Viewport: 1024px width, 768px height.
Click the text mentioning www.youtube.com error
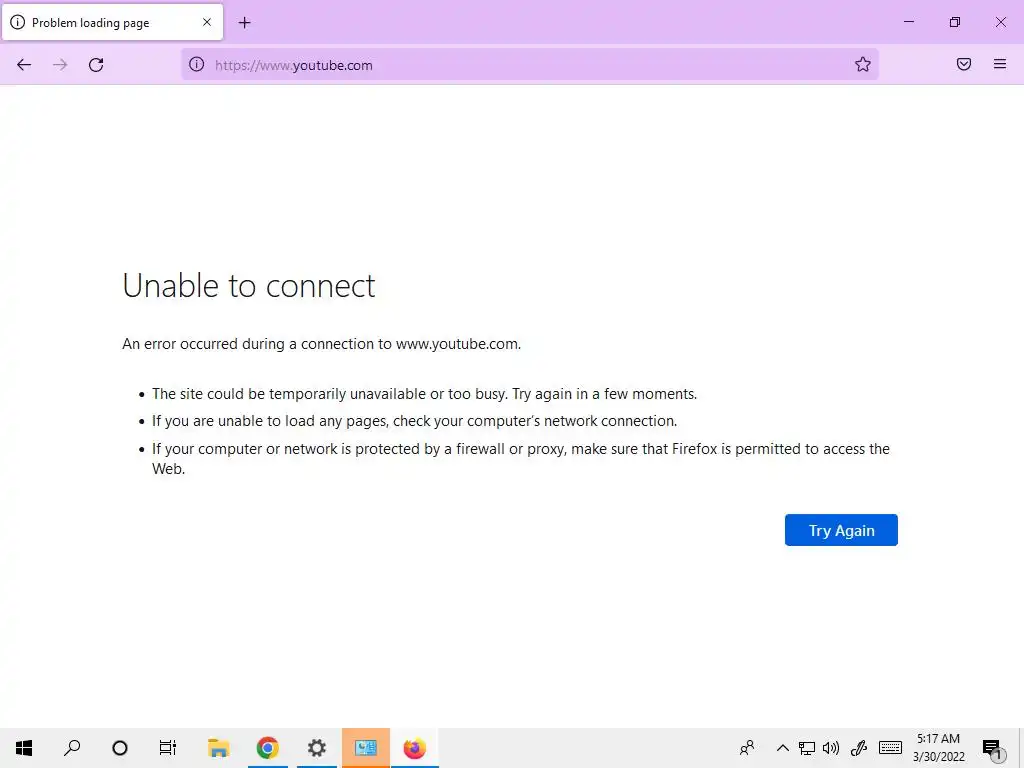tap(321, 344)
